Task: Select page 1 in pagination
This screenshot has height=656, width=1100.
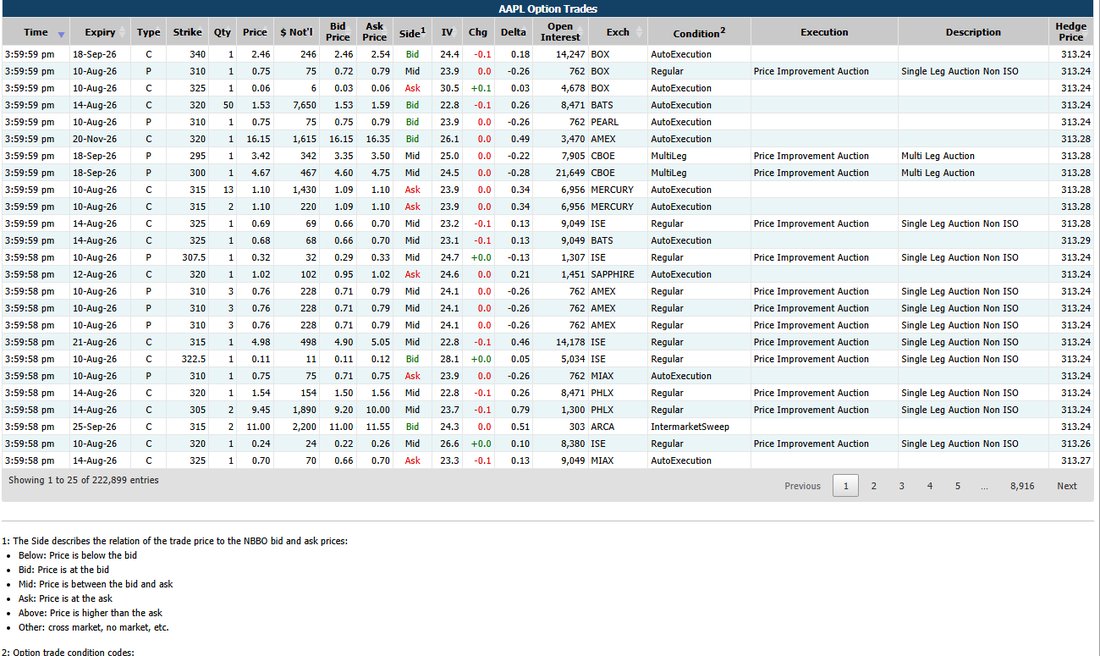Action: pos(845,486)
